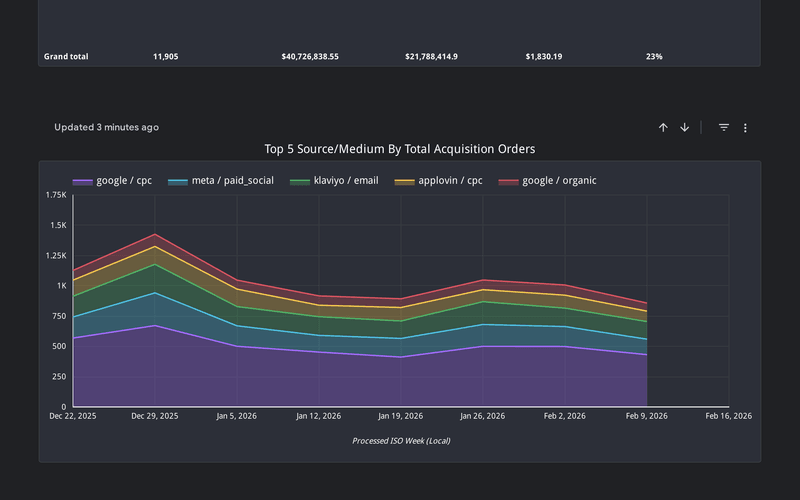Select the chart title Top 5 Source/Medium

point(399,149)
